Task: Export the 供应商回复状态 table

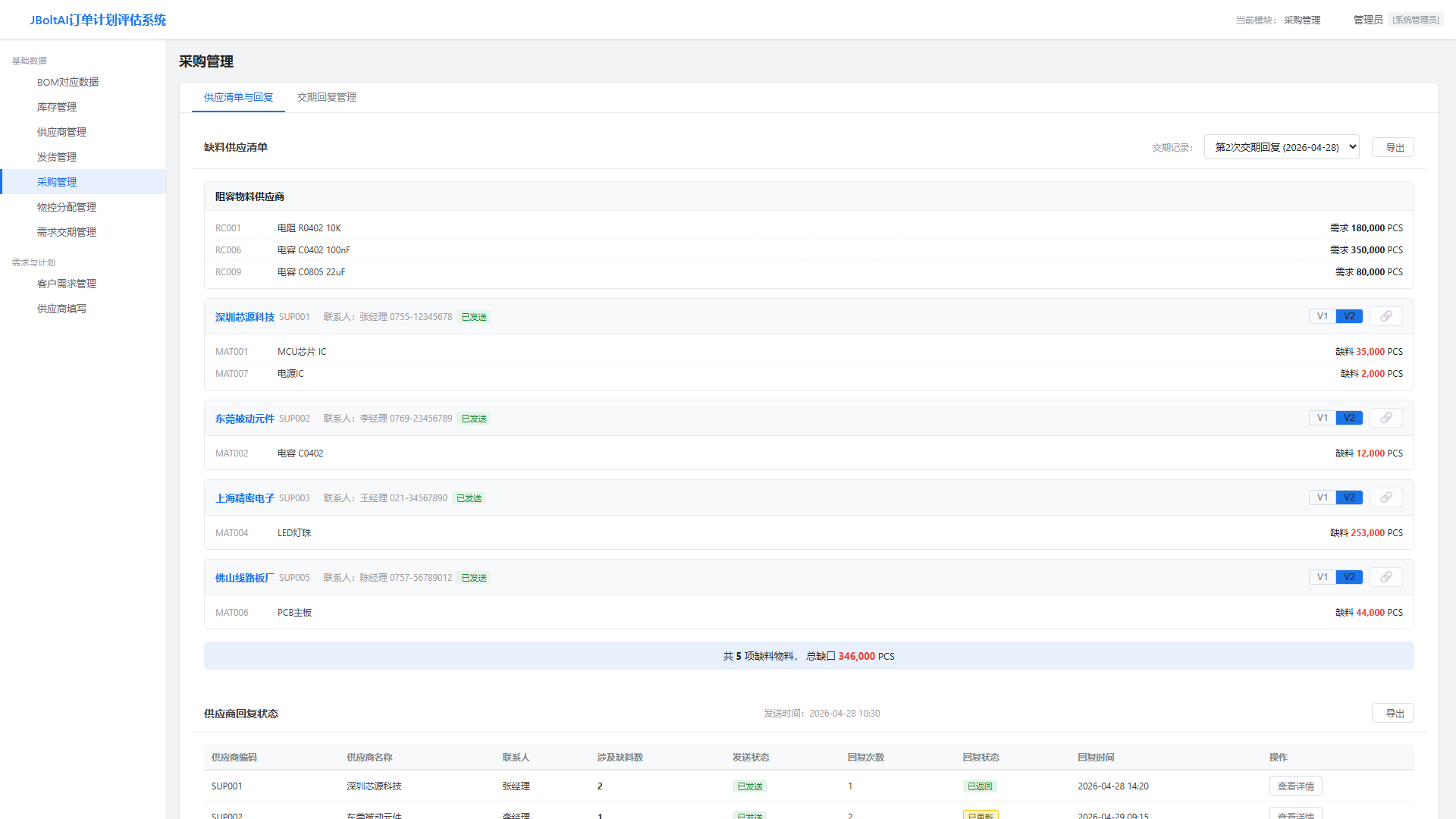Action: pyautogui.click(x=1393, y=713)
